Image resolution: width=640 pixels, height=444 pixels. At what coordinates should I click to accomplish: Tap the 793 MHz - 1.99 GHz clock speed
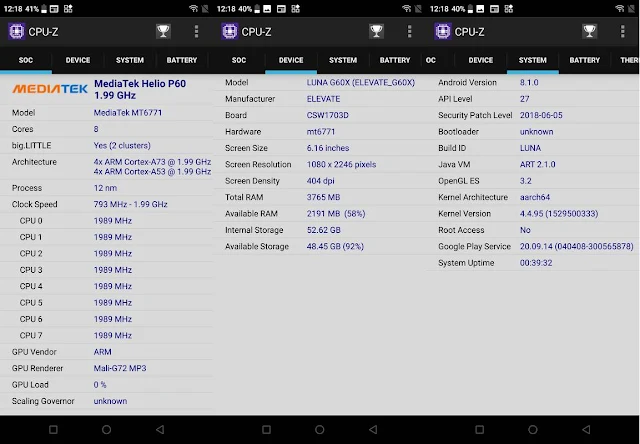131,204
